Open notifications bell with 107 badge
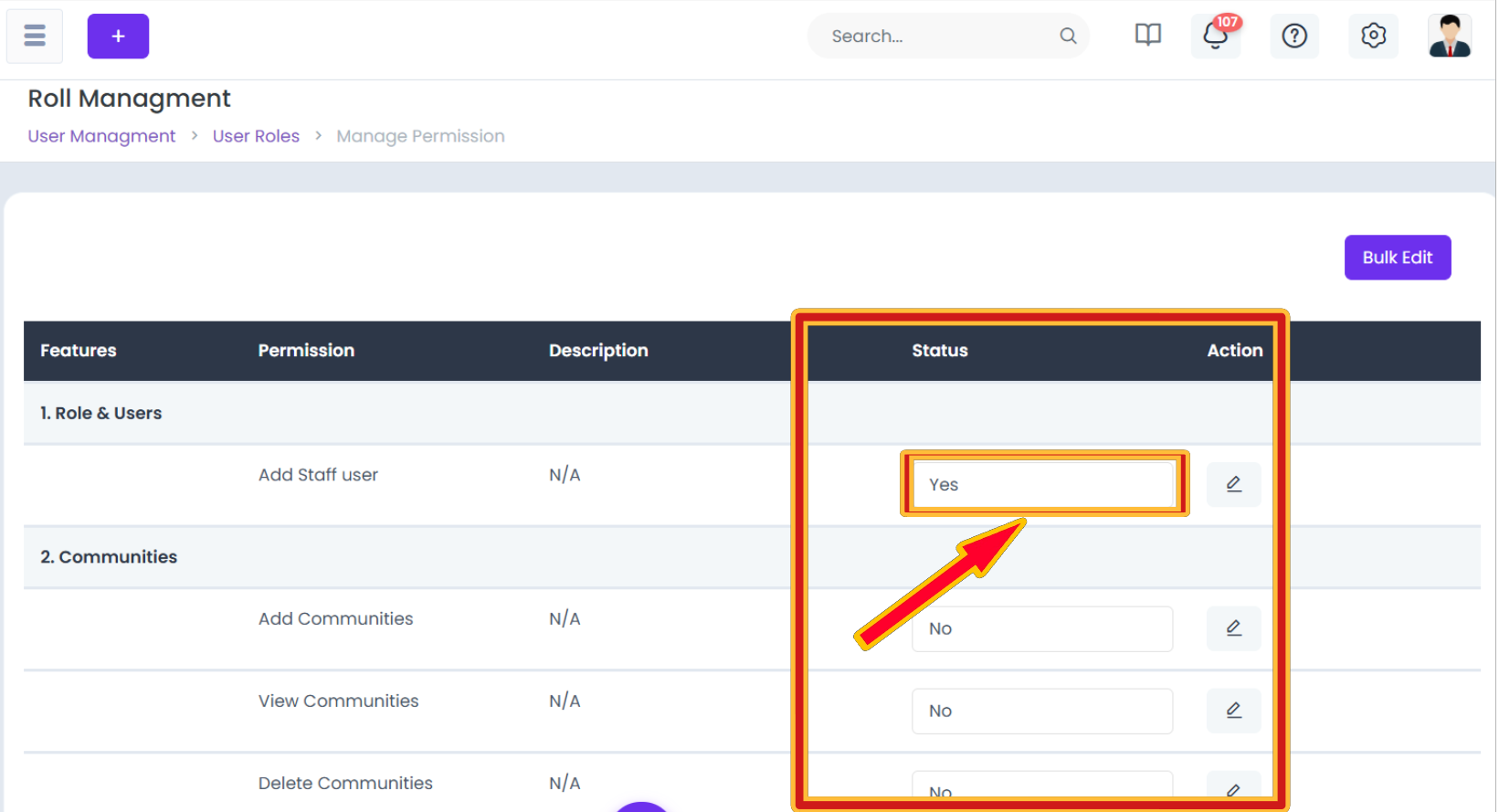Viewport: 1499px width, 812px height. click(1216, 36)
